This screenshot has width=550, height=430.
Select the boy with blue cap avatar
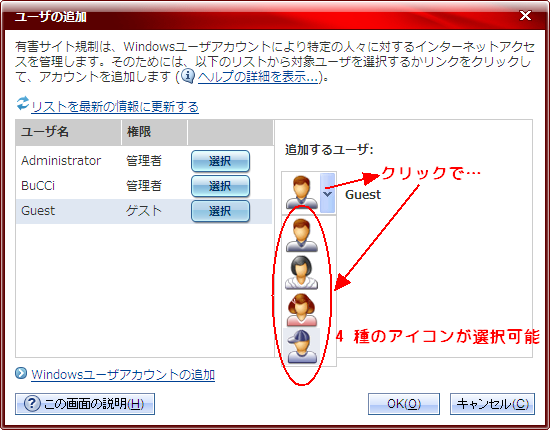302,347
